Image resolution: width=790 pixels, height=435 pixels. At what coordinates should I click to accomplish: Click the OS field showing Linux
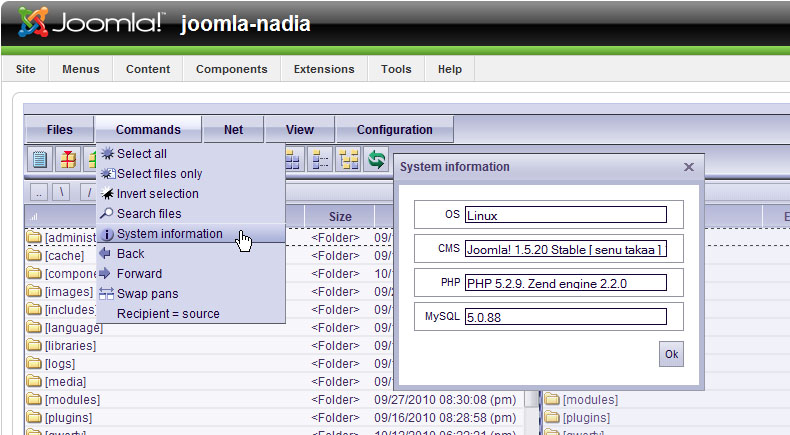pyautogui.click(x=566, y=215)
